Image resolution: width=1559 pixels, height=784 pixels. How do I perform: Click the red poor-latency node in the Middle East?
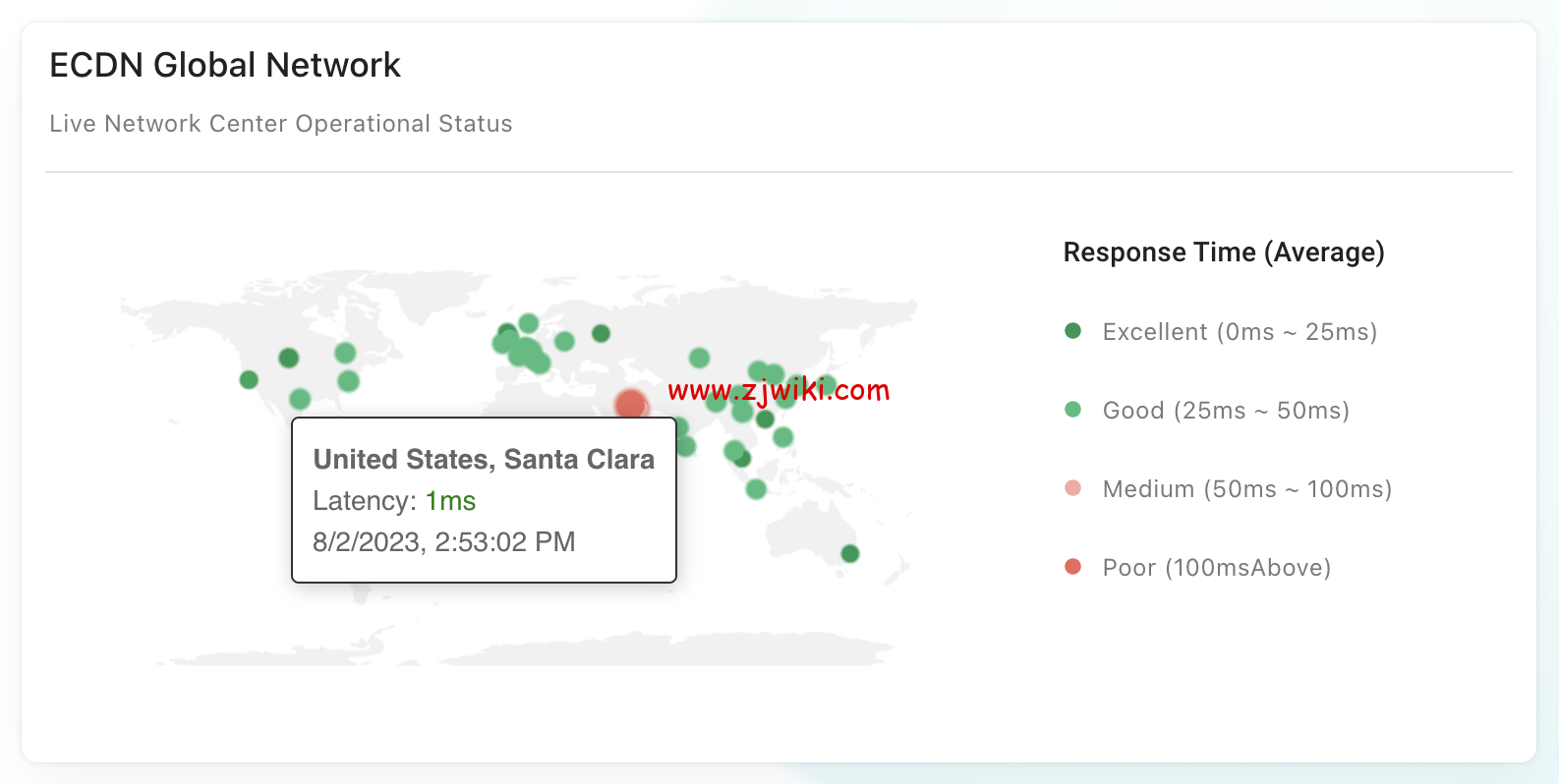tap(630, 404)
